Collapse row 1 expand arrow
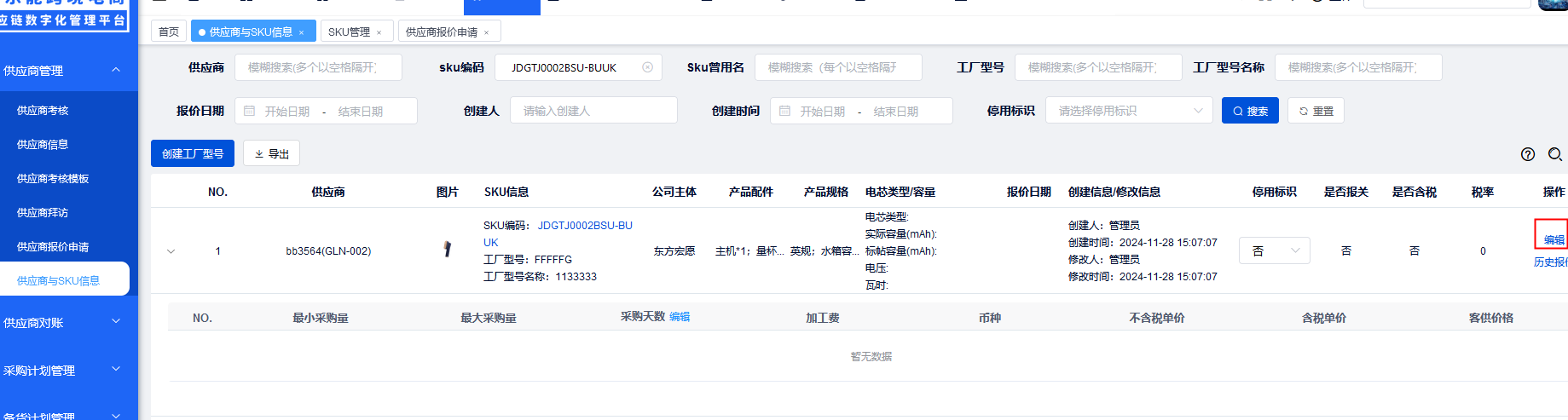1568x420 pixels. tap(171, 251)
